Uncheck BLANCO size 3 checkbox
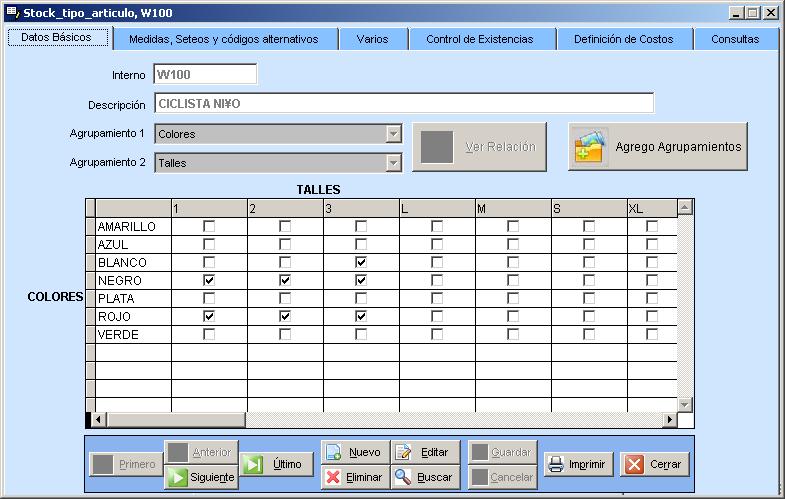Screen dimensions: 785x499 click(x=361, y=262)
